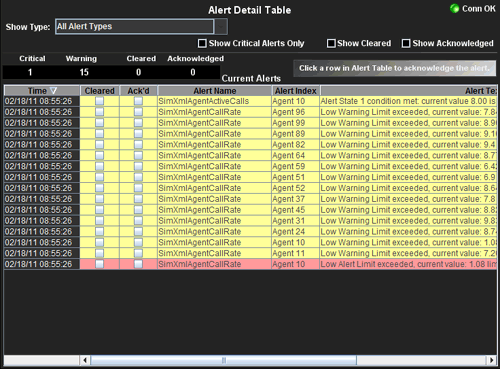This screenshot has height=369, width=500.
Task: Select the Agent 96 alert index cell
Action: click(x=295, y=112)
